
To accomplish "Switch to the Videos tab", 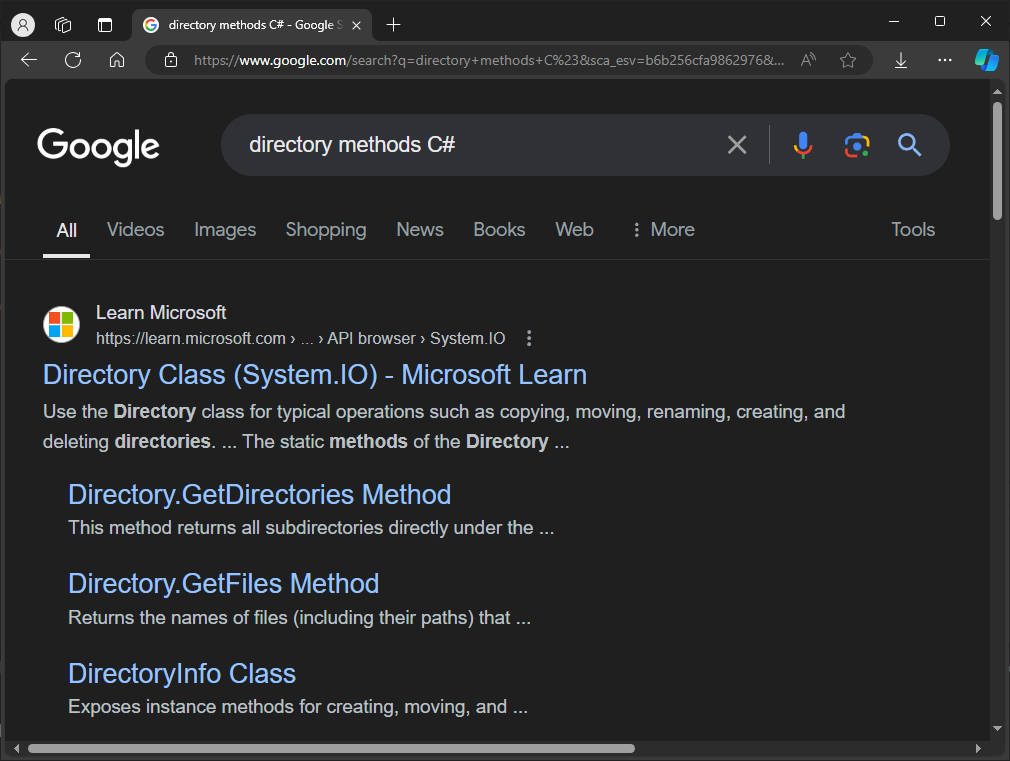I will pos(135,230).
